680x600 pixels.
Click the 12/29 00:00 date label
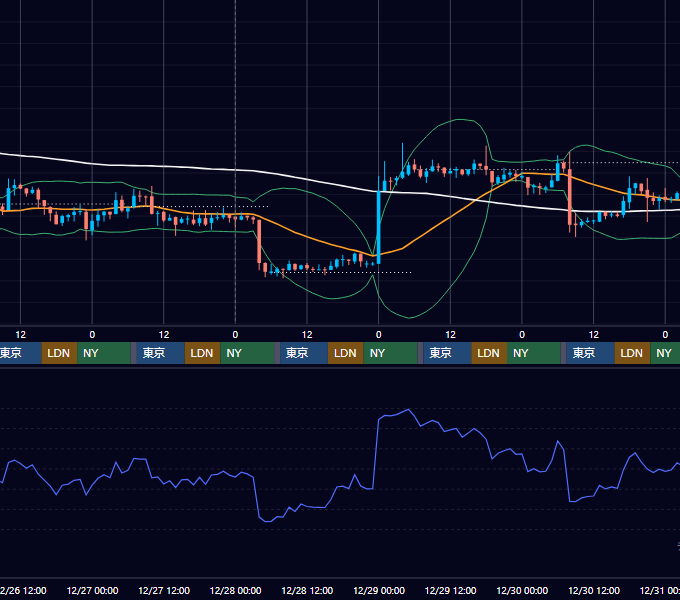tap(379, 590)
